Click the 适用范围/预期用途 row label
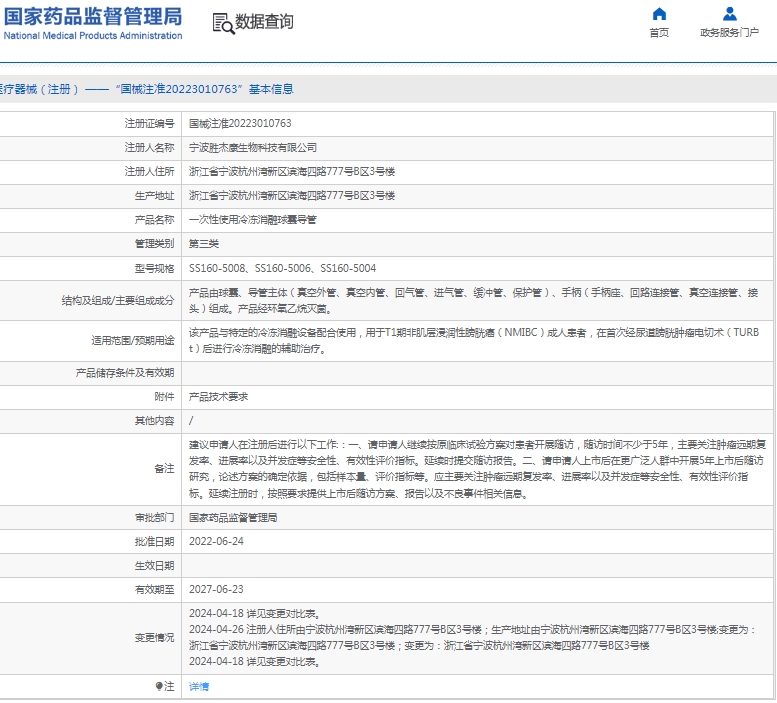The image size is (777, 703). [x=133, y=341]
